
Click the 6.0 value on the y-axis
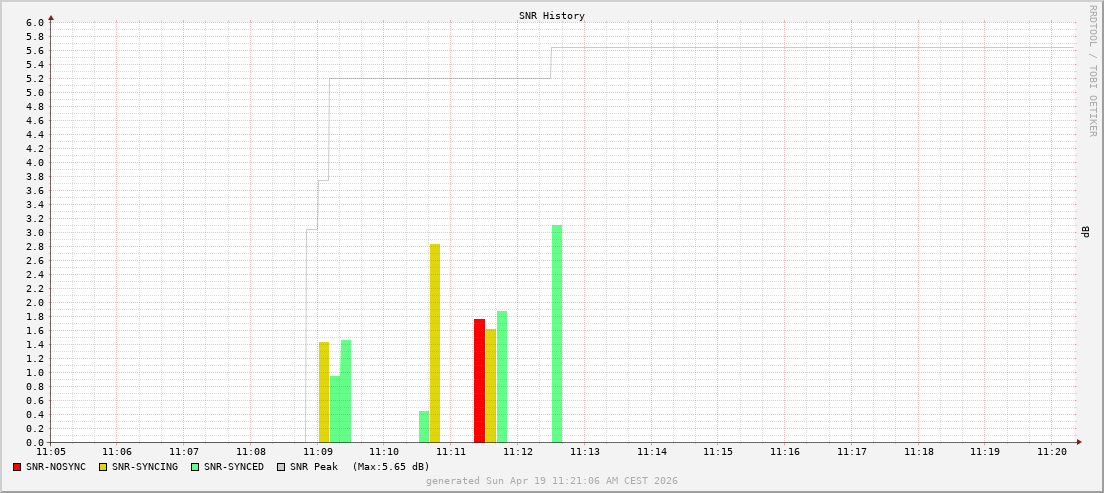35,23
